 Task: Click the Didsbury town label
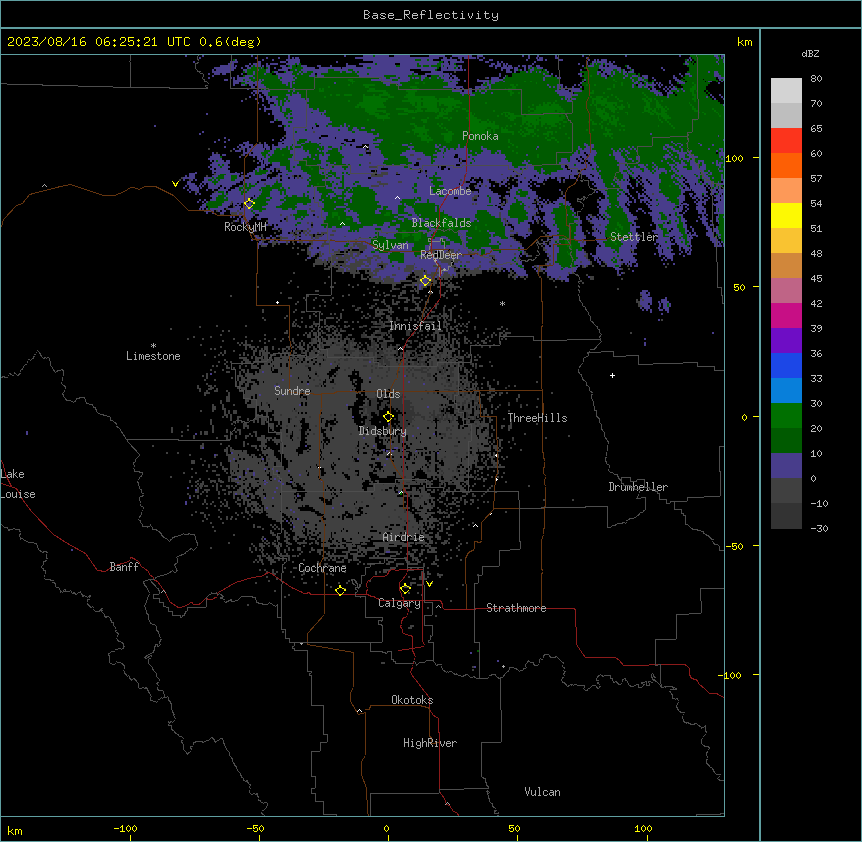click(x=383, y=431)
